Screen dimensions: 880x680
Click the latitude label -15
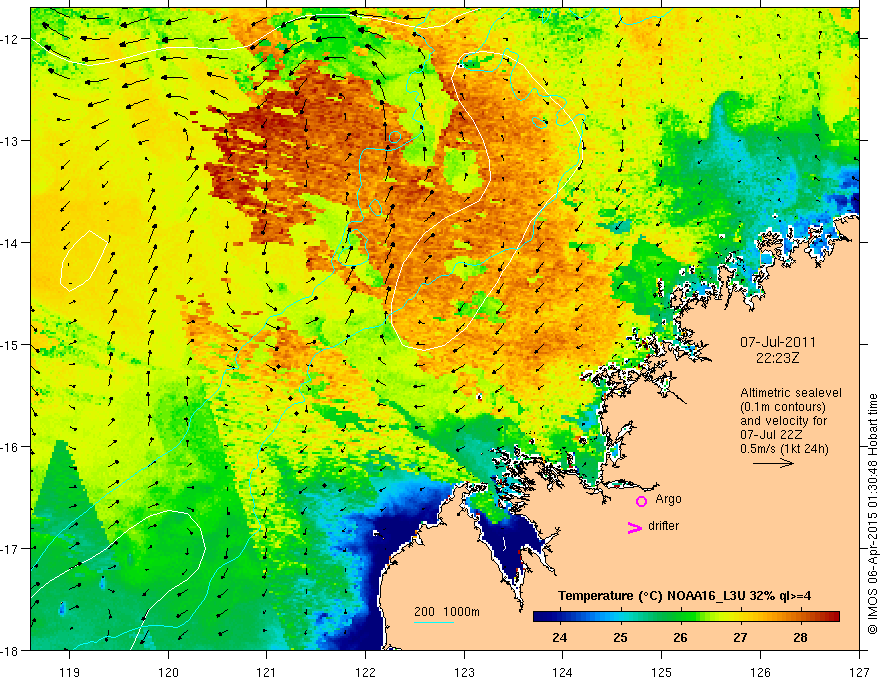(12, 345)
